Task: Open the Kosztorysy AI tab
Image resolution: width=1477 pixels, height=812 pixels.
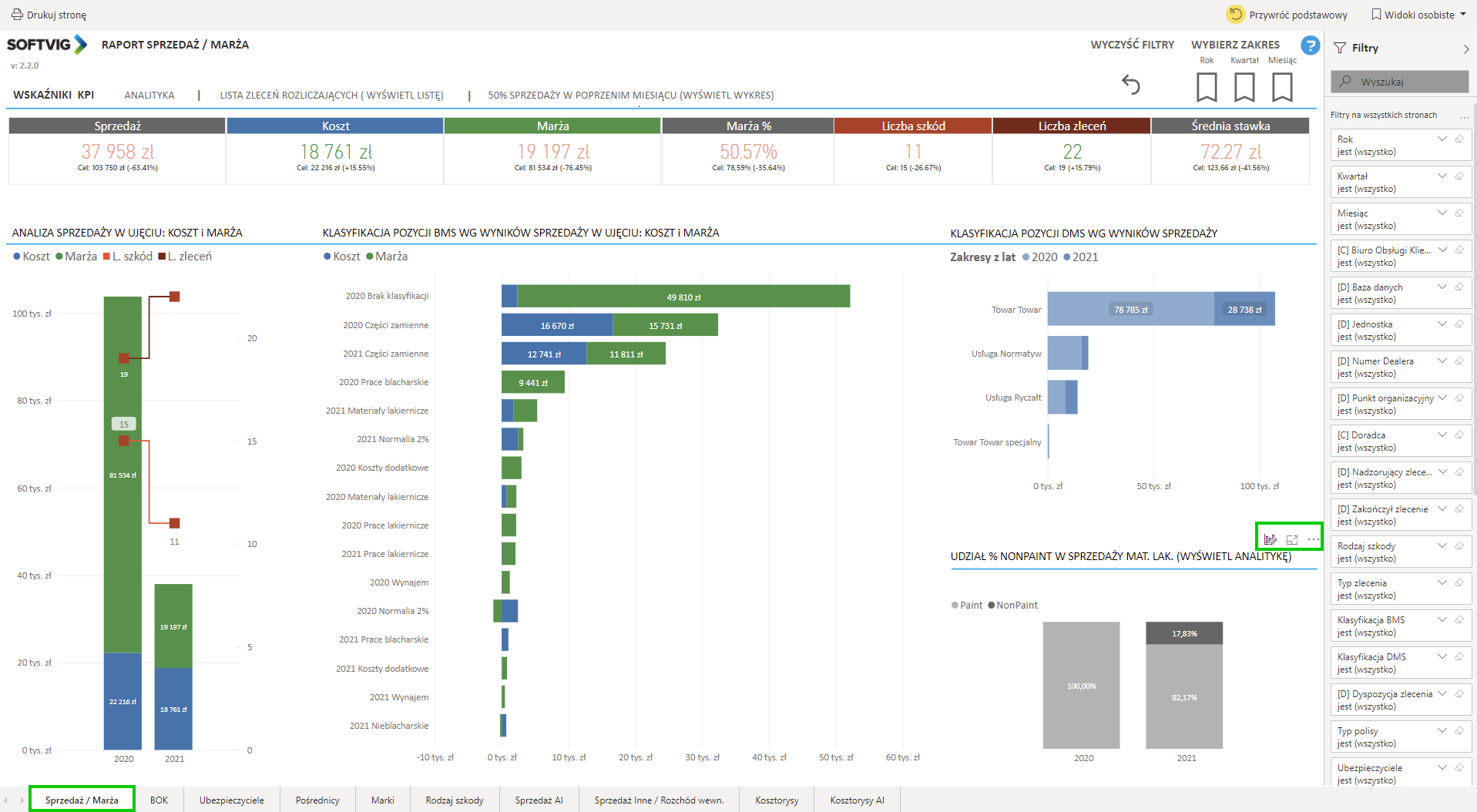Action: (x=857, y=800)
